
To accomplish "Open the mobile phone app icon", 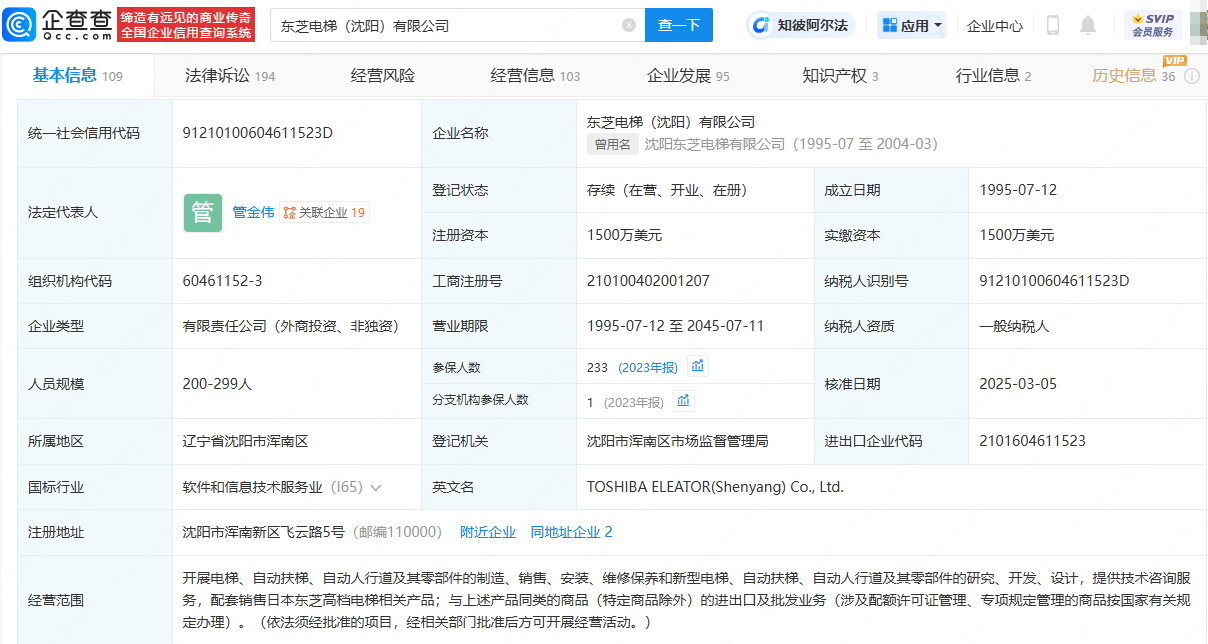I will pos(1053,25).
